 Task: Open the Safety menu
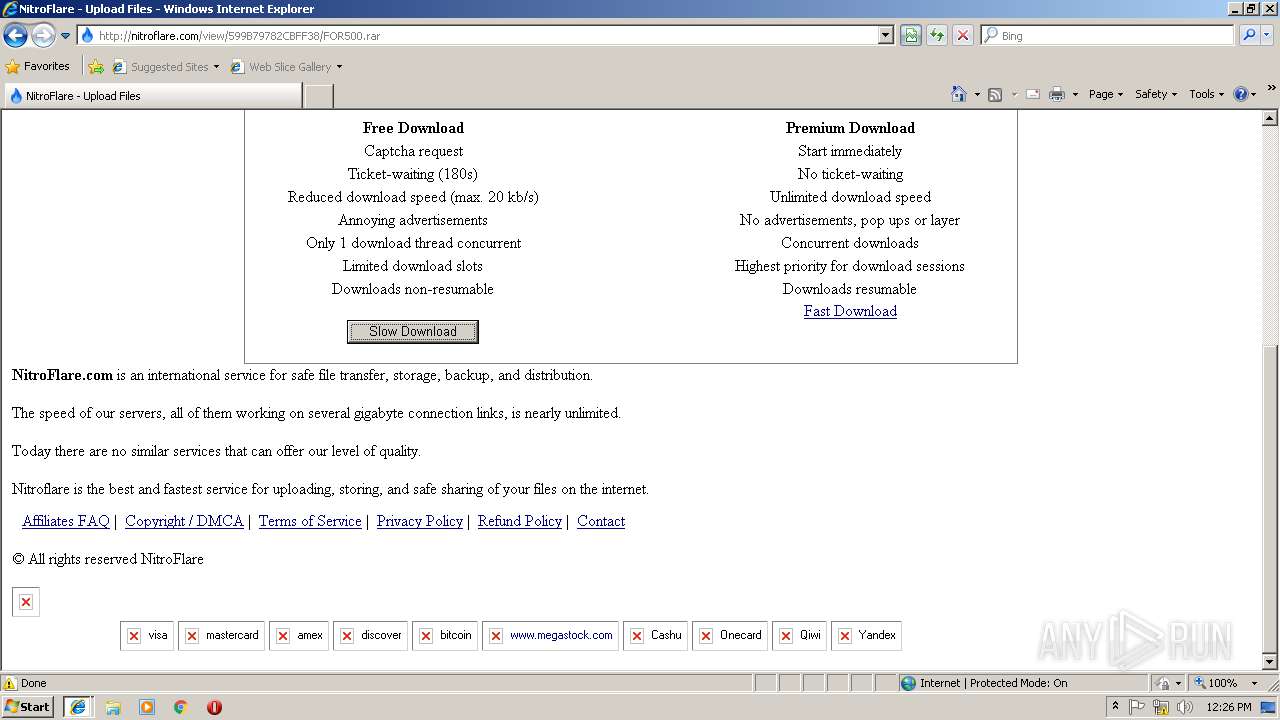(x=1155, y=94)
